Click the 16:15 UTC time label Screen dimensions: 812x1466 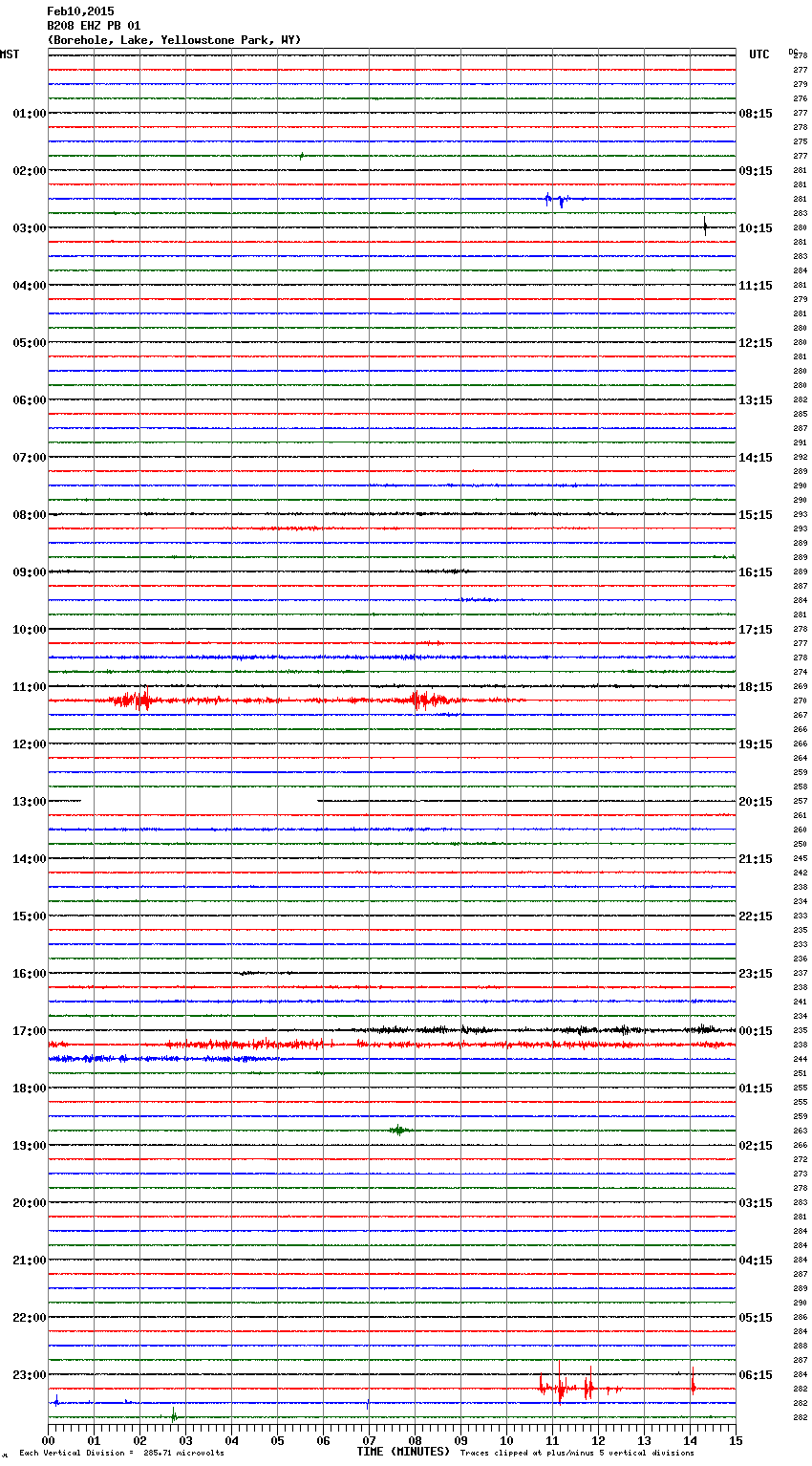point(756,571)
